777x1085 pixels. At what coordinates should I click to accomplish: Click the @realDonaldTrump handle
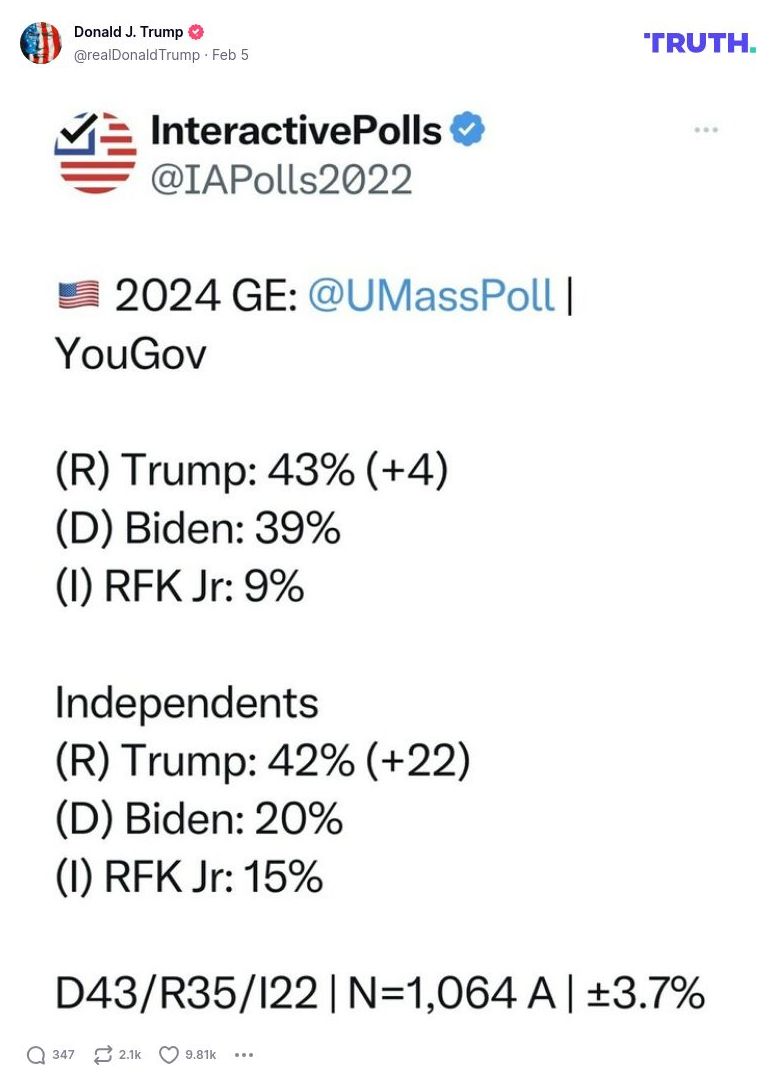coord(135,55)
